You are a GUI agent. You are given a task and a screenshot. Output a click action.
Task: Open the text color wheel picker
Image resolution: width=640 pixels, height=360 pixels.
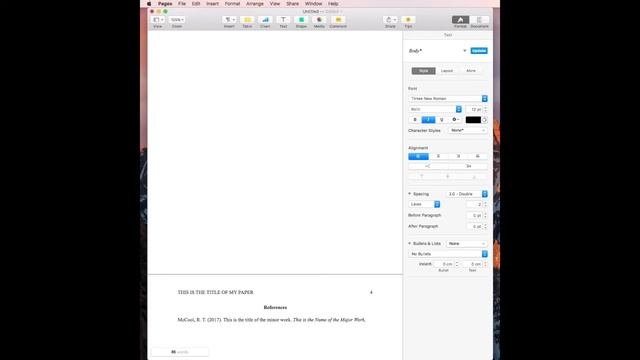484,120
